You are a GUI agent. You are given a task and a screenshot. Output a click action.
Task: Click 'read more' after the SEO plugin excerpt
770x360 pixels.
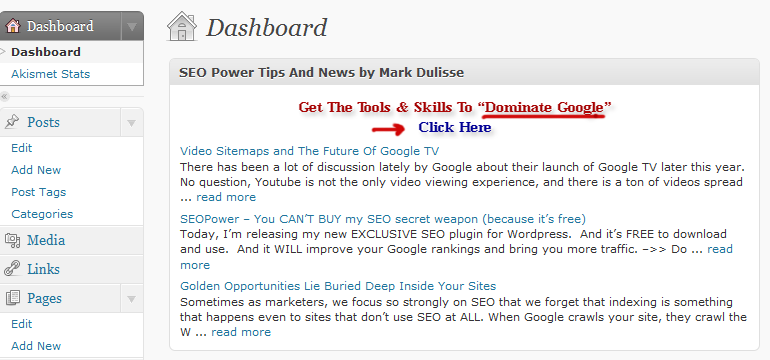coord(719,249)
